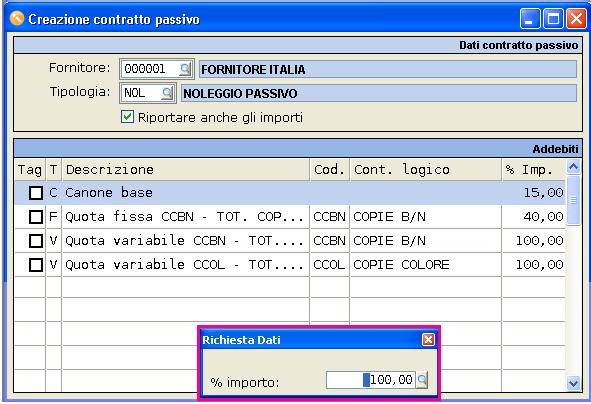The image size is (591, 404).
Task: Tag the Quota fissa CCBN row
Action: tap(36, 217)
